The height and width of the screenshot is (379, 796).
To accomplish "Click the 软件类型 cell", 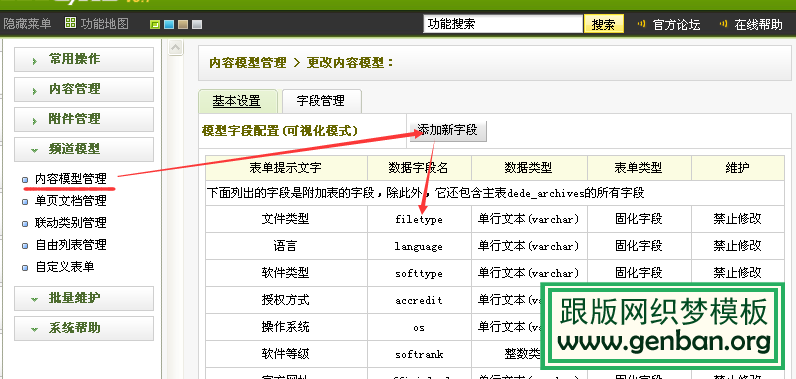I will point(286,273).
